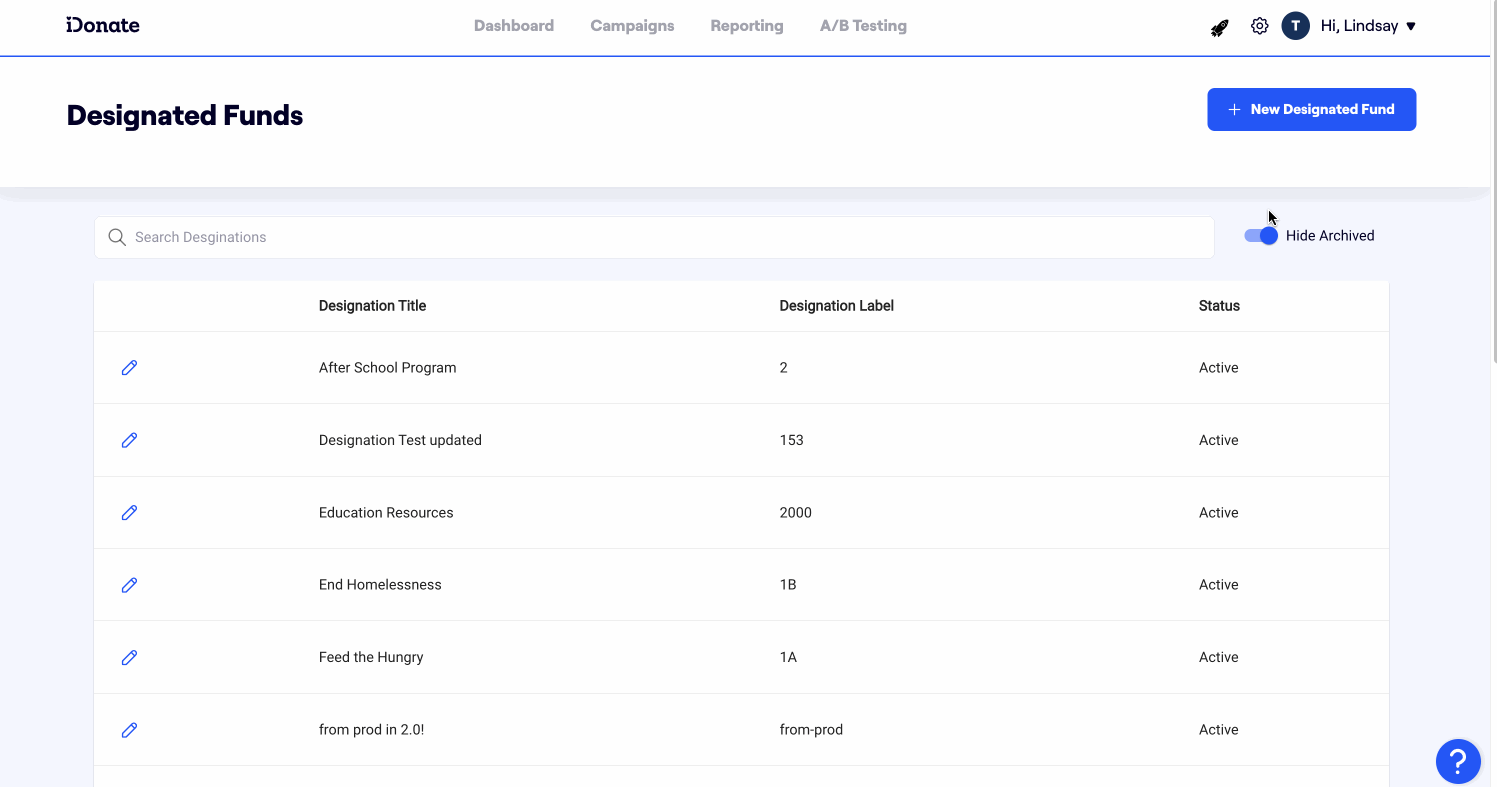Edit the Designation Test updated fund

(x=129, y=440)
